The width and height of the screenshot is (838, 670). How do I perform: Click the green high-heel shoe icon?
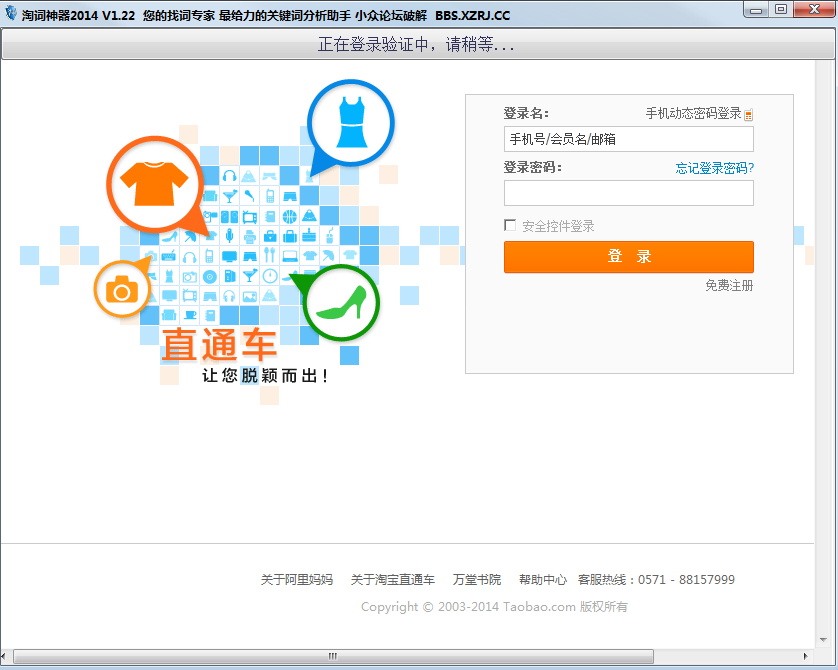tap(342, 302)
